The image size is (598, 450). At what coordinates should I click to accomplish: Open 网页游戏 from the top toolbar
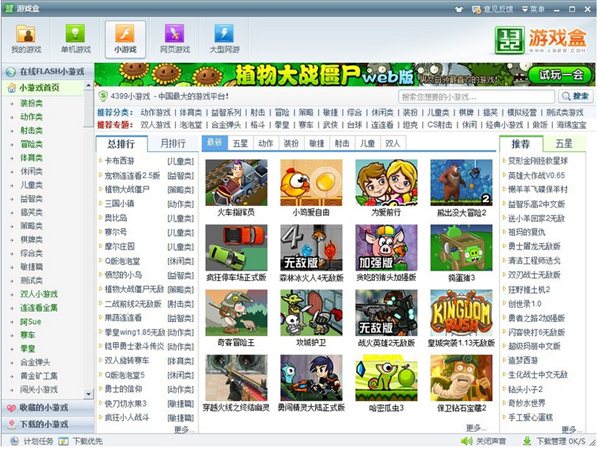click(x=175, y=39)
